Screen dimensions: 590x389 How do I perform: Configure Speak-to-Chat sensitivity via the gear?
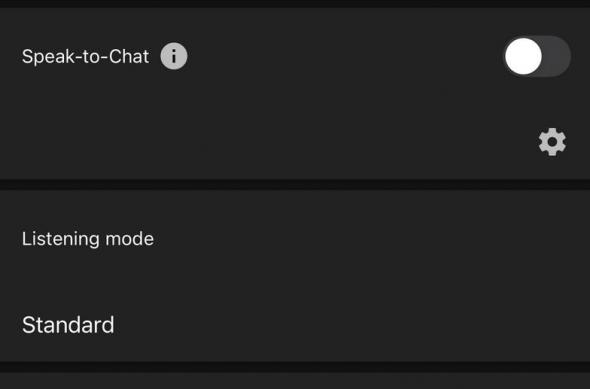point(552,142)
